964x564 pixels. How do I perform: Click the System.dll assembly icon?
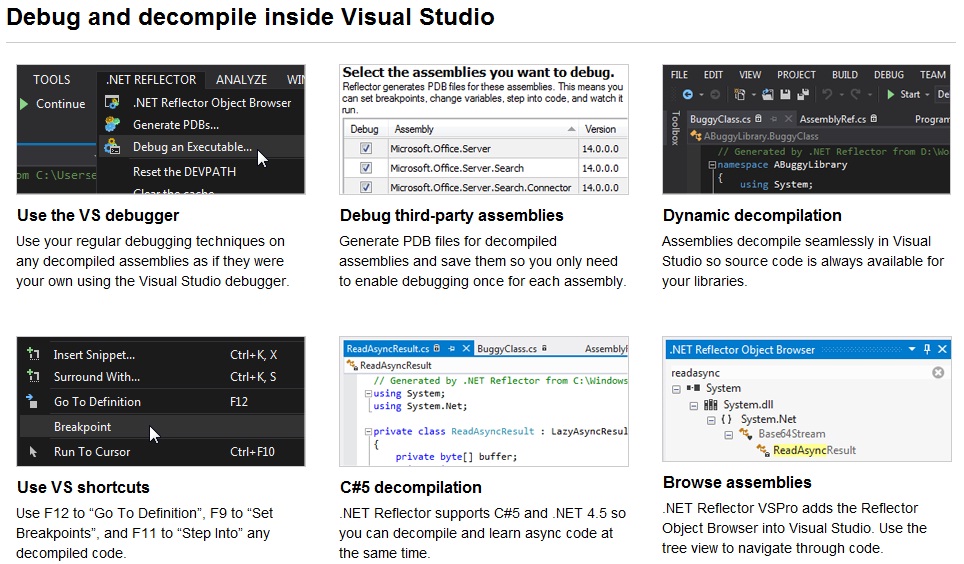click(x=711, y=404)
